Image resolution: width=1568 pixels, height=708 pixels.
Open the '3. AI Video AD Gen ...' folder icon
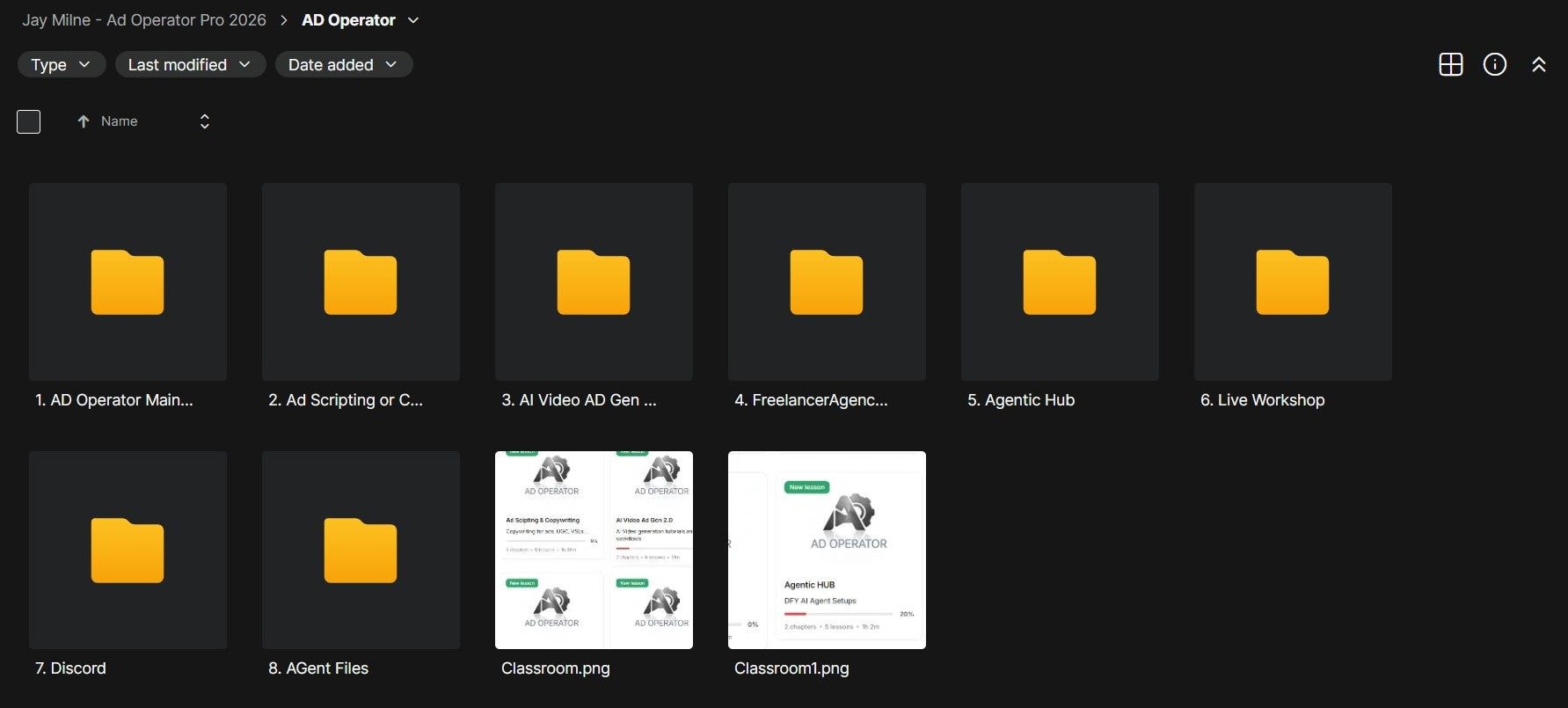(x=594, y=282)
